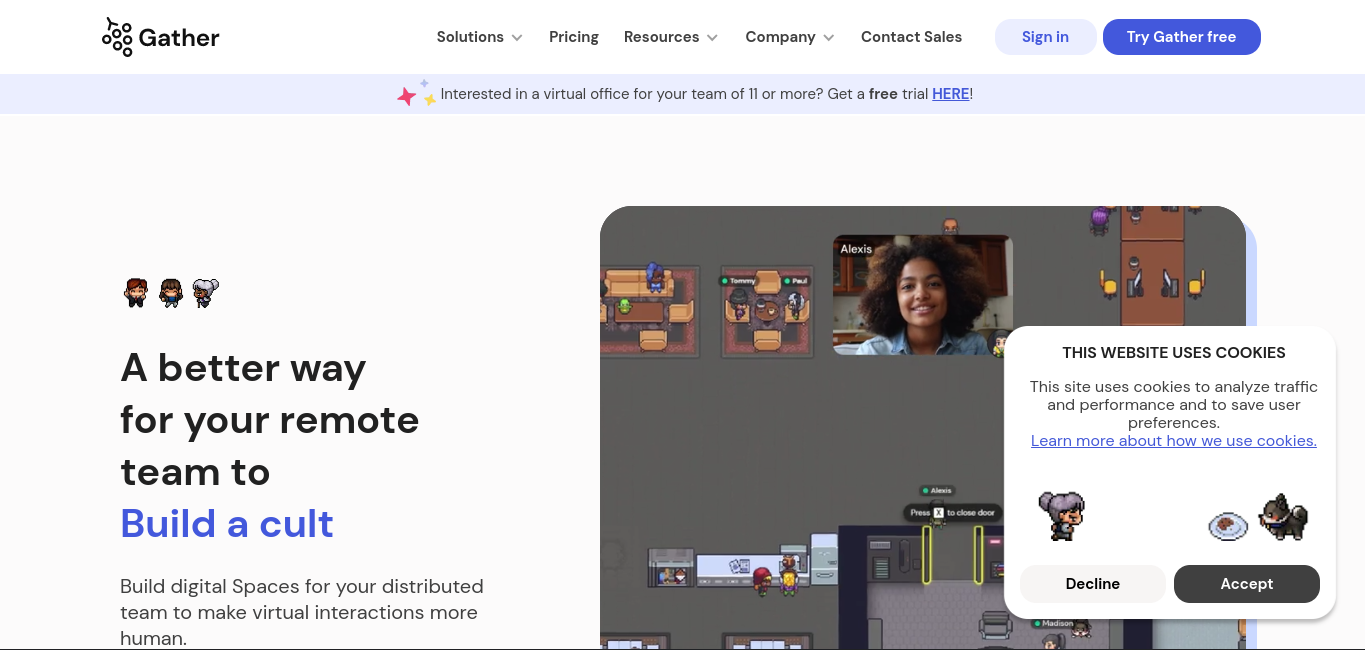Expand the Solutions dropdown chevron
The height and width of the screenshot is (650, 1365).
pos(517,38)
